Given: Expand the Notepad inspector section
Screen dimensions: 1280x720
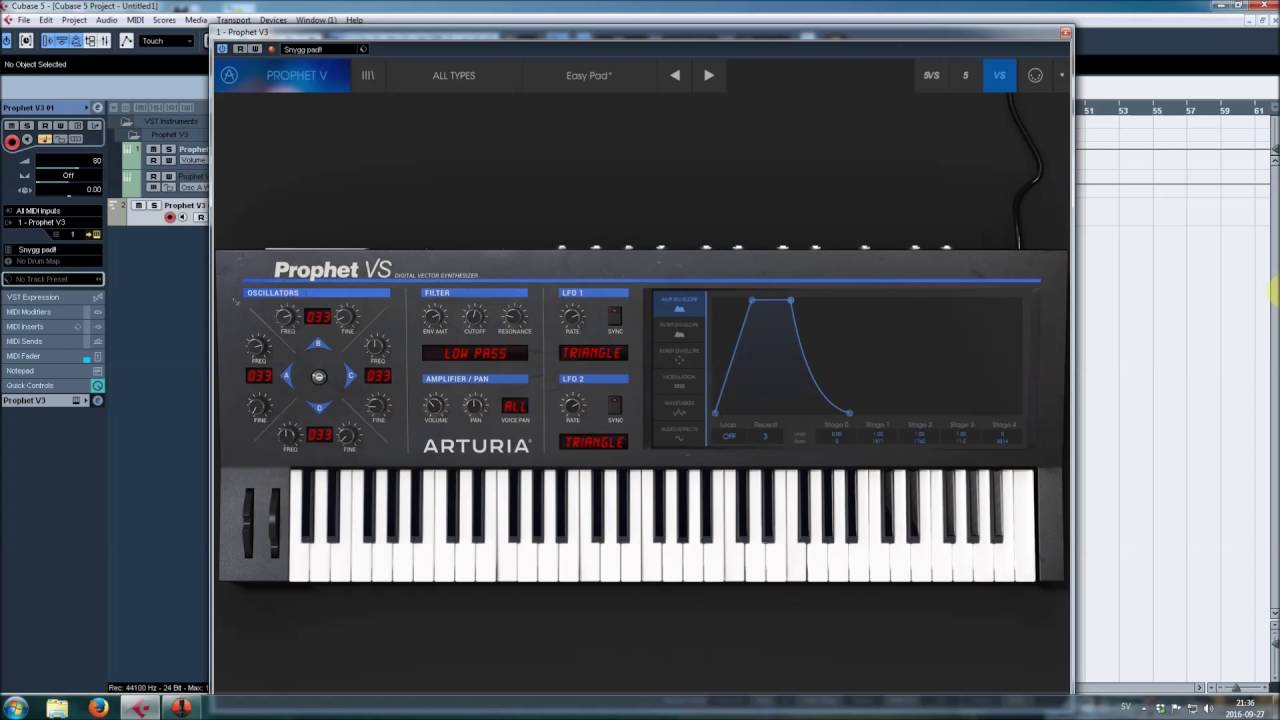Looking at the screenshot, I should pos(52,371).
